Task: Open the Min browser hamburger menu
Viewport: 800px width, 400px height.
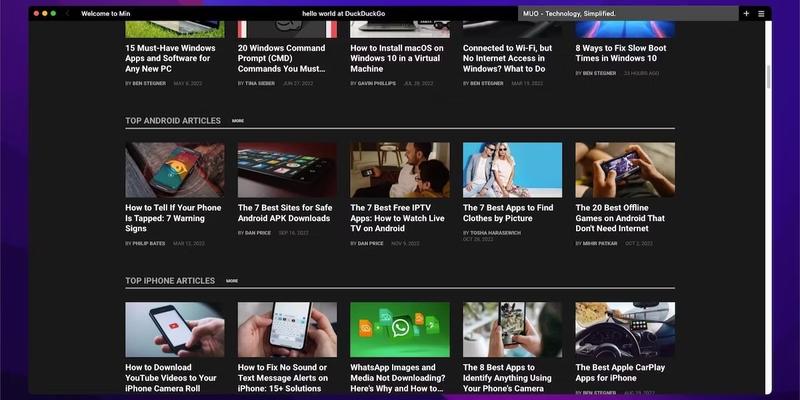Action: [x=761, y=14]
